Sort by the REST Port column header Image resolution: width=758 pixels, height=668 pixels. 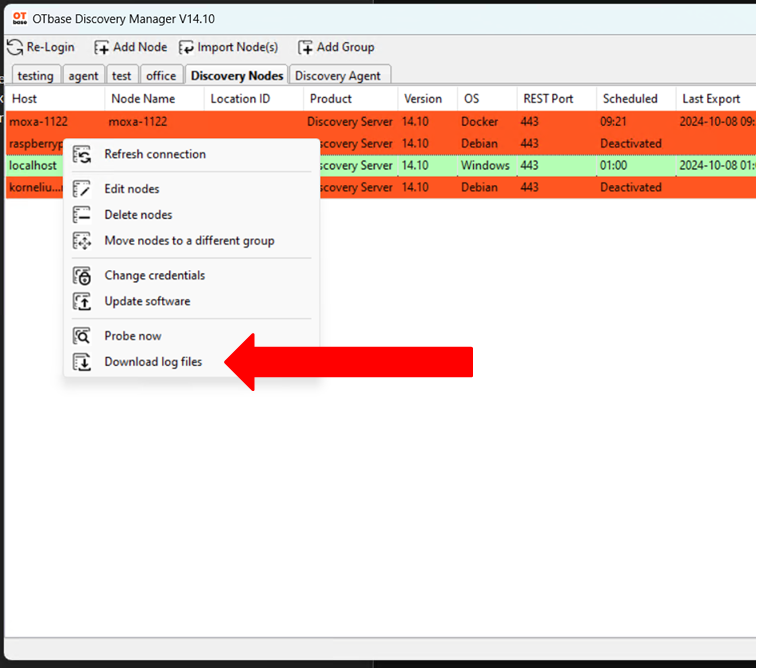tap(557, 99)
